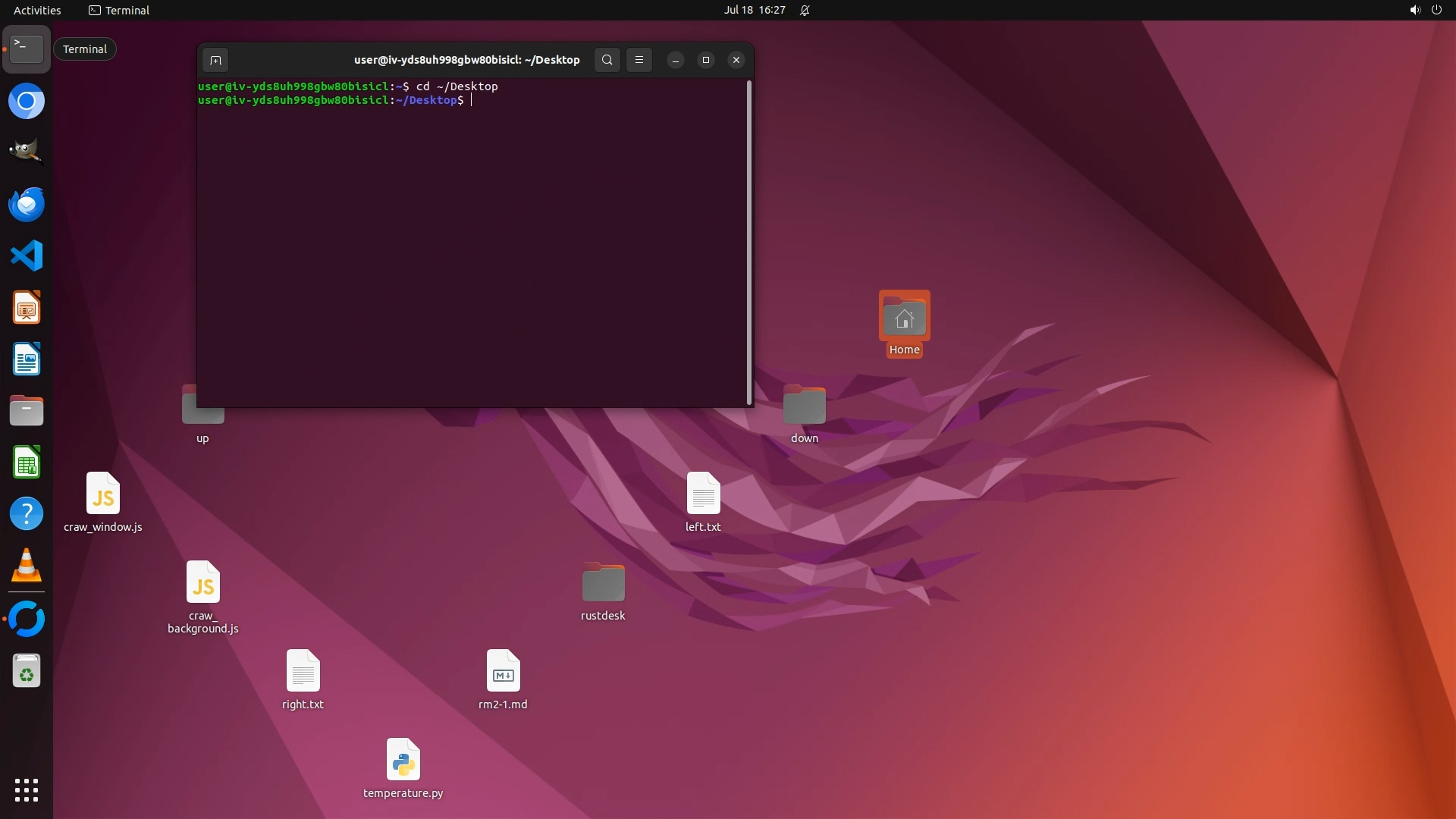Viewport: 1456px width, 819px height.
Task: Click the terminal vertical scrollbar
Action: [749, 243]
